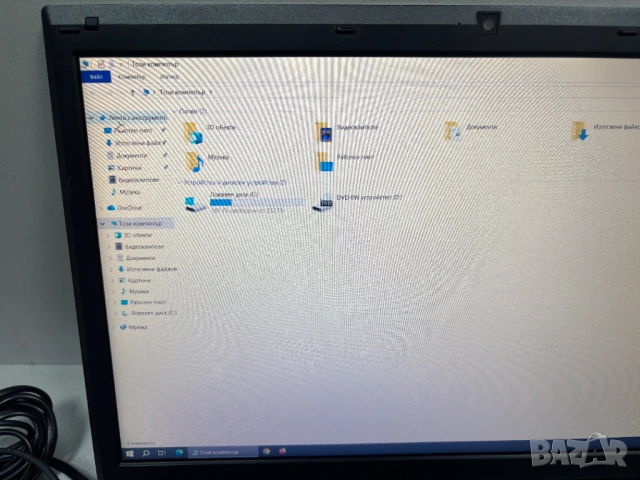Image resolution: width=640 pixels, height=480 pixels.
Task: Collapse the Quick access tree section
Action: tap(92, 118)
